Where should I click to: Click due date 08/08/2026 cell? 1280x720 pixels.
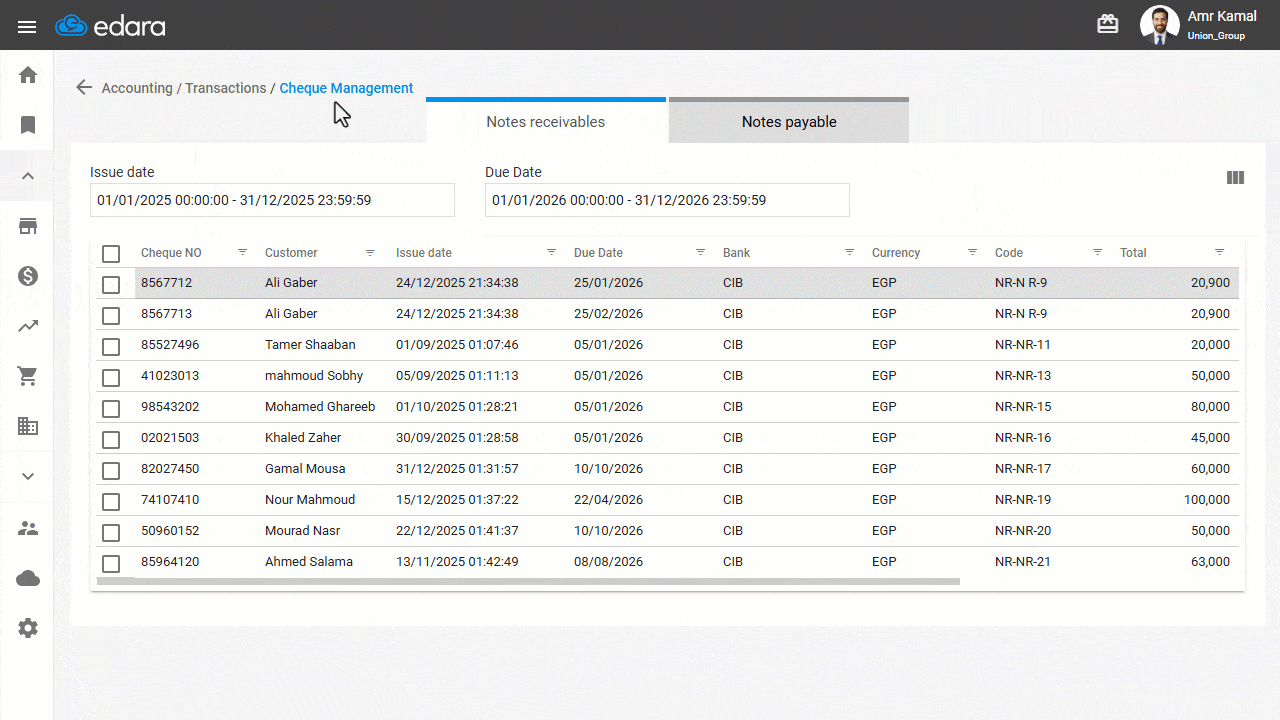[x=608, y=562]
